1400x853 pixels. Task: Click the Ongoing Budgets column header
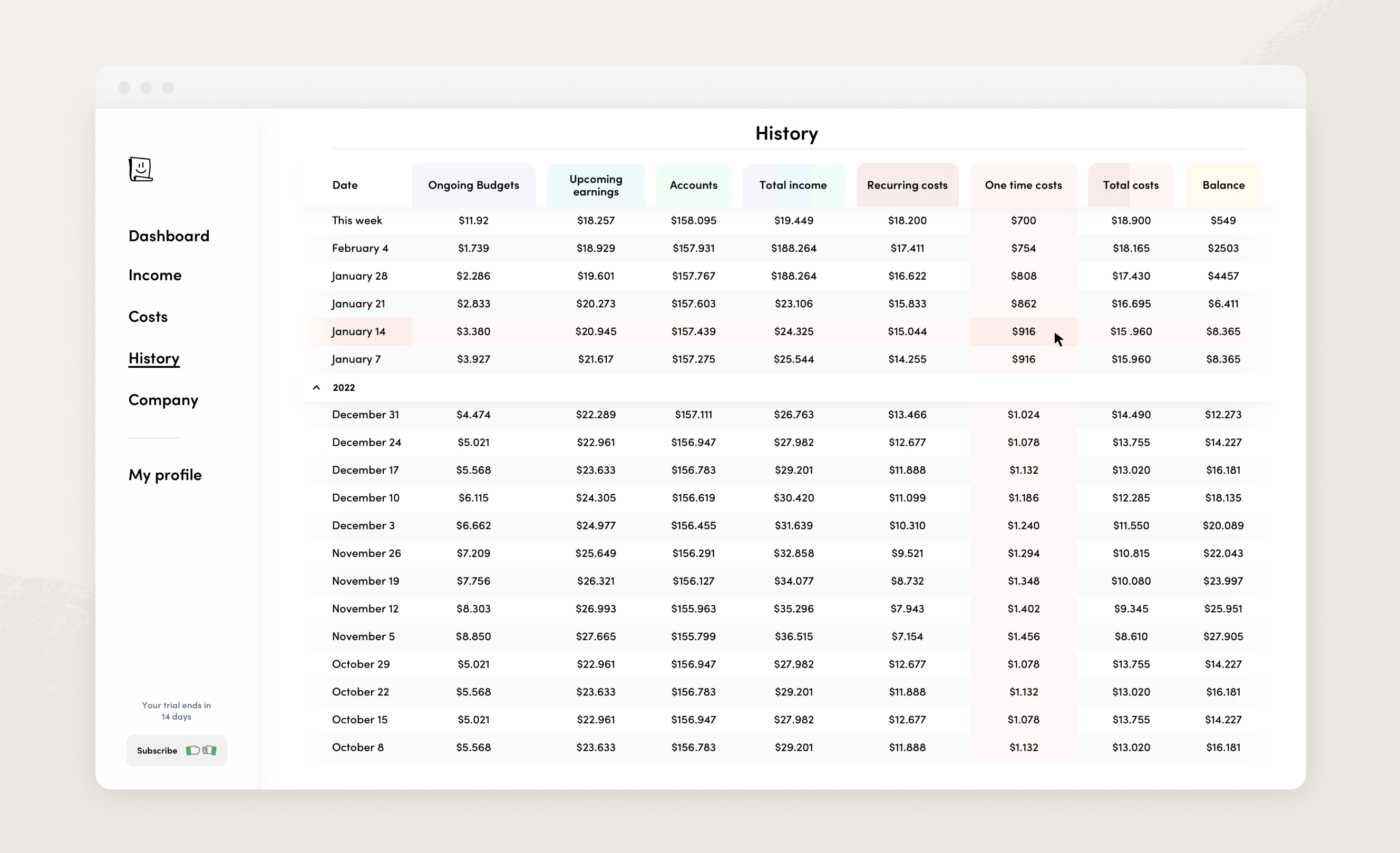[x=473, y=185]
